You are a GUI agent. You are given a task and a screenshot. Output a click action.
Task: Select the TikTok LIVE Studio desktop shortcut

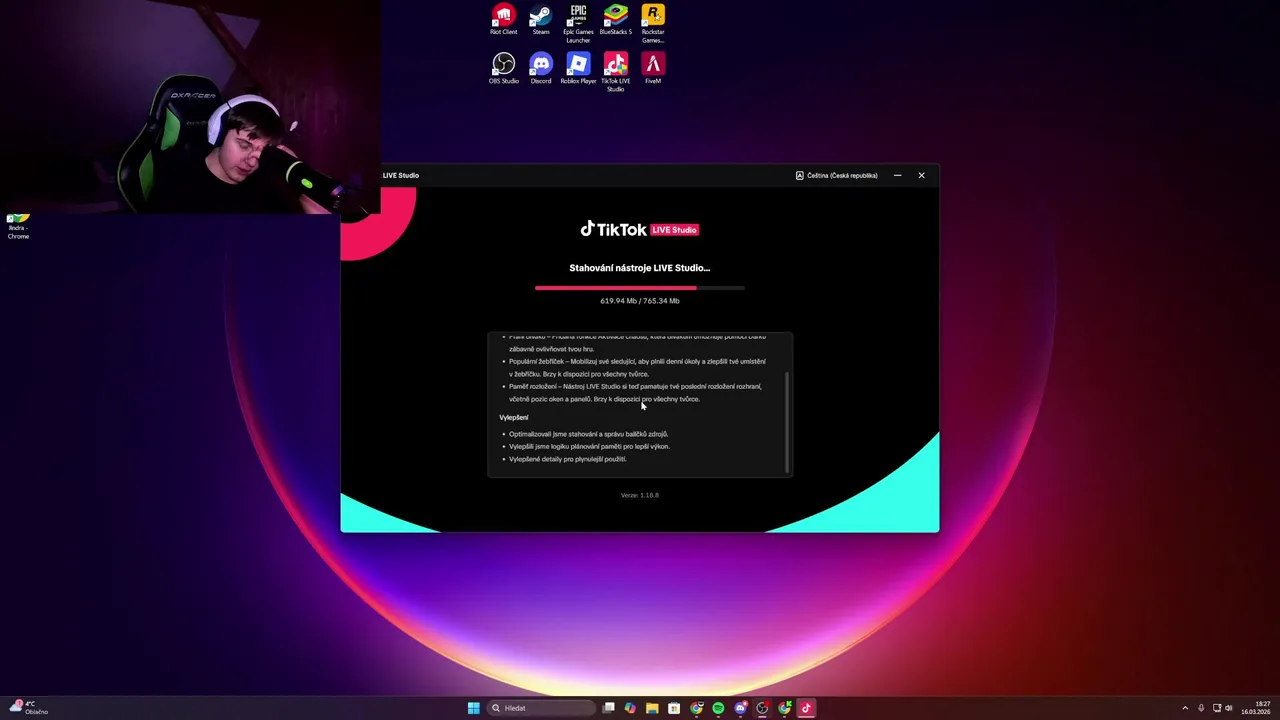click(x=616, y=73)
